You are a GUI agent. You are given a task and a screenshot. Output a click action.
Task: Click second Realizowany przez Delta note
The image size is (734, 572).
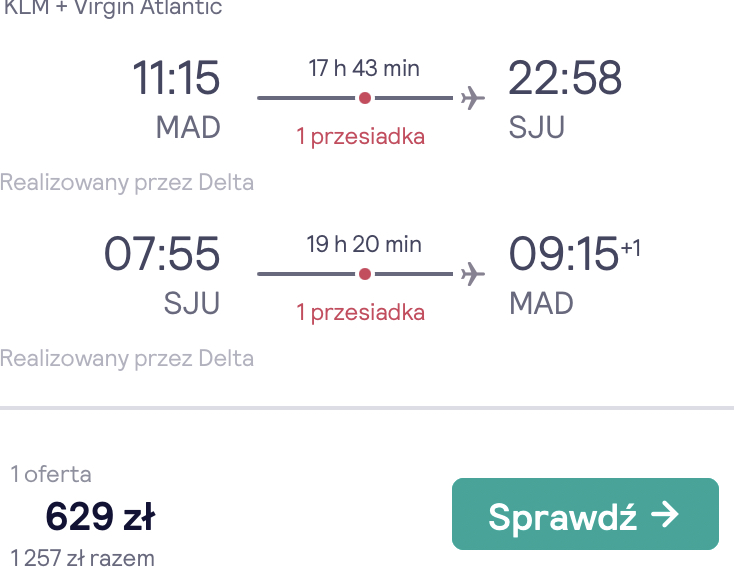[127, 359]
